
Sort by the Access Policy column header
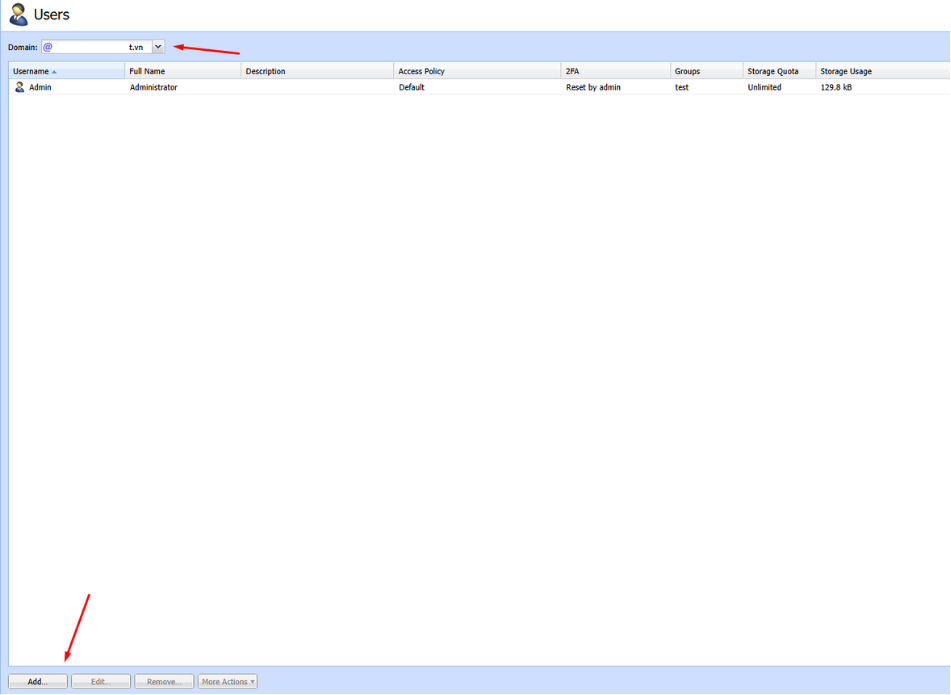coord(477,71)
